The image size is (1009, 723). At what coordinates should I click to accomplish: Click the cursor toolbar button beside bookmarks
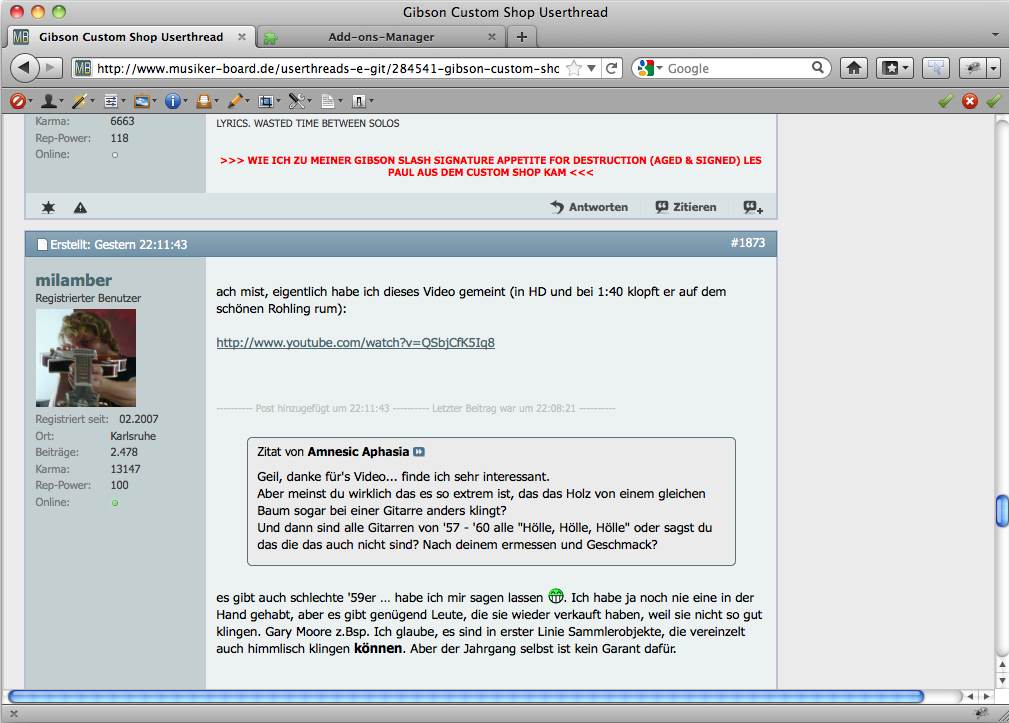click(x=936, y=68)
